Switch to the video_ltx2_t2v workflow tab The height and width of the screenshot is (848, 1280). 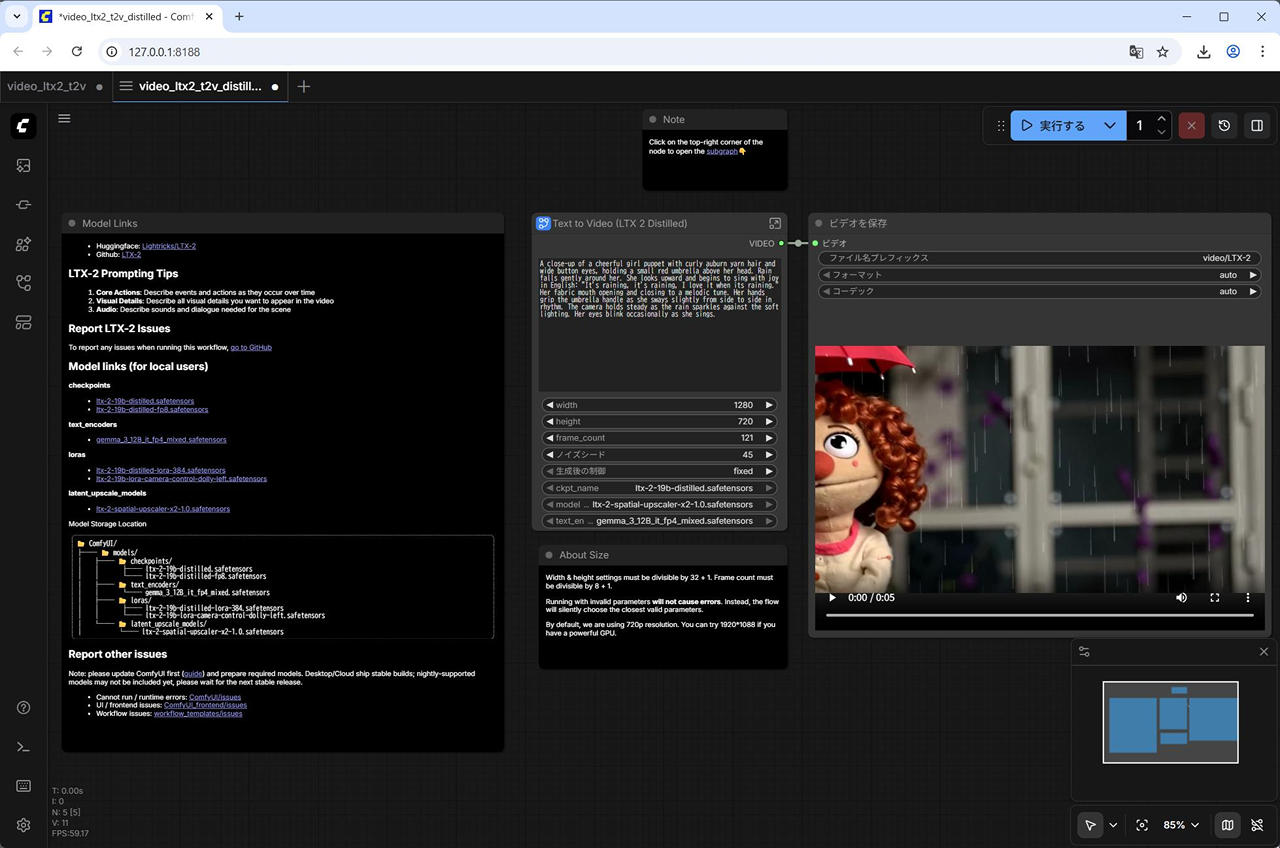point(47,87)
